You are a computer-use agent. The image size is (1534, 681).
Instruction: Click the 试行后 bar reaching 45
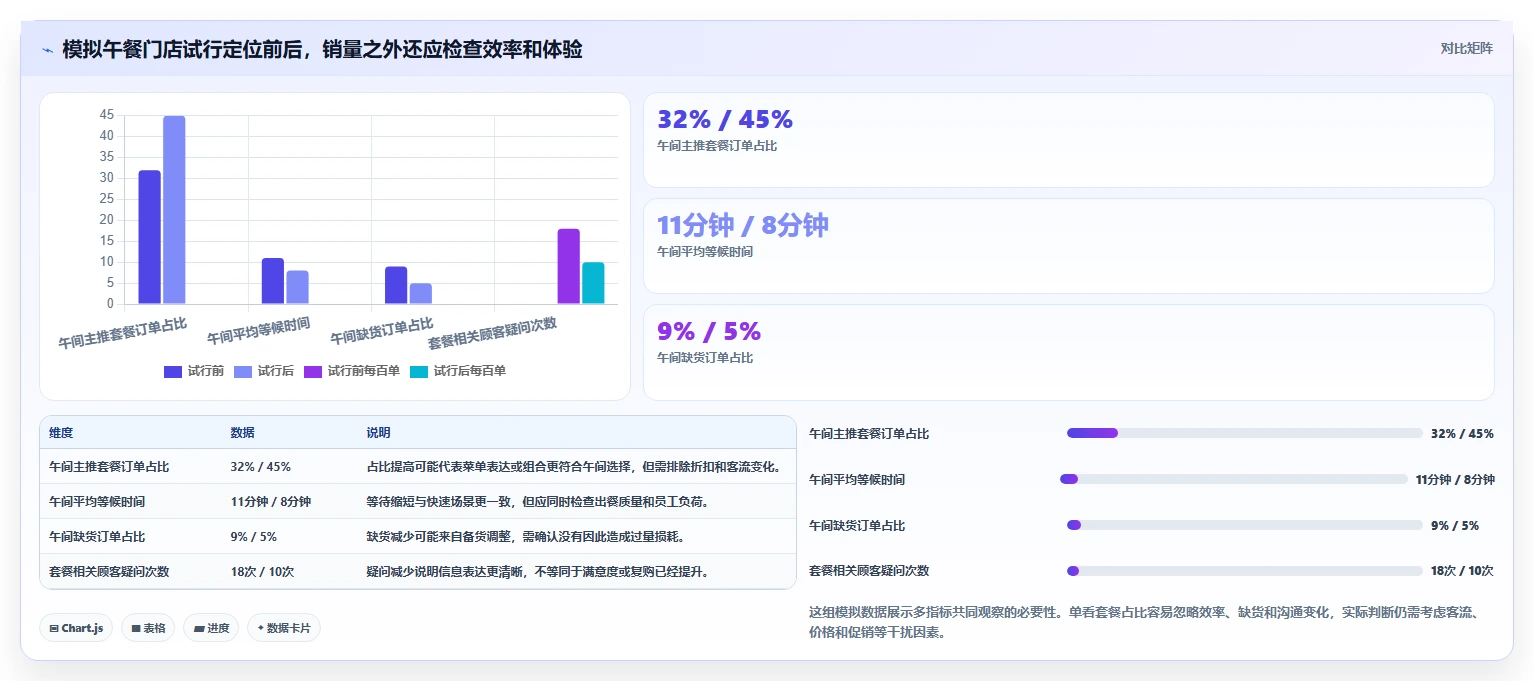point(174,210)
